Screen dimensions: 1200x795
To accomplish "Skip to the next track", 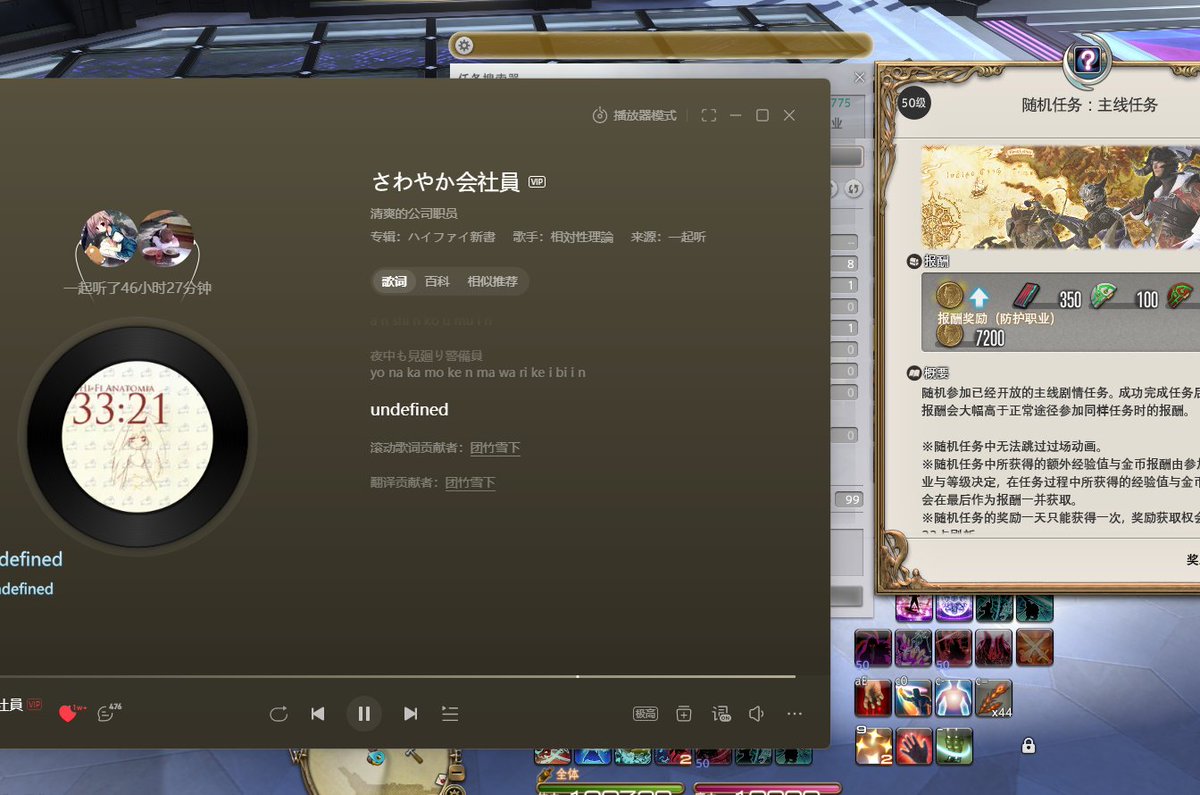I will click(x=410, y=714).
